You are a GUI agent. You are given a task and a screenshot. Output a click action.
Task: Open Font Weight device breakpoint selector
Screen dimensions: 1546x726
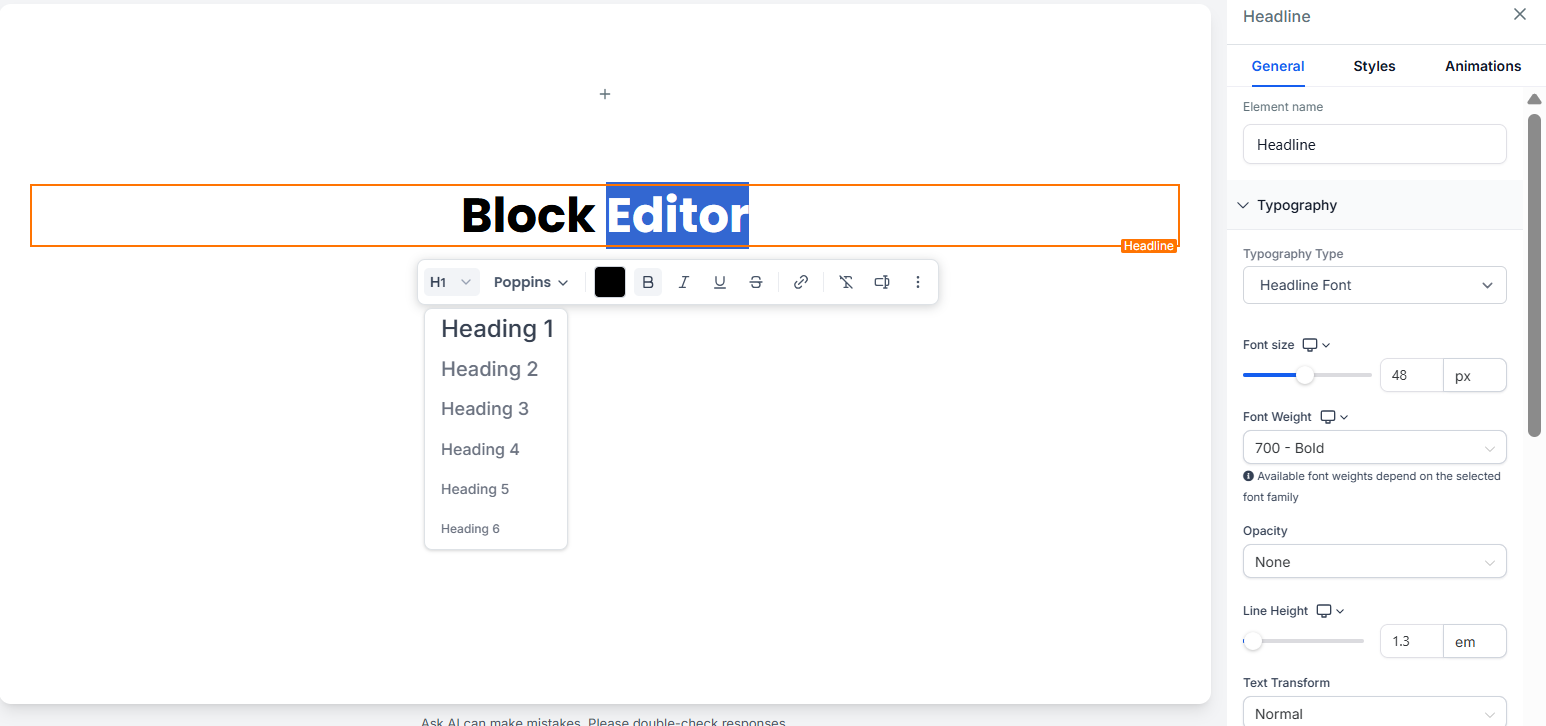(x=1334, y=417)
